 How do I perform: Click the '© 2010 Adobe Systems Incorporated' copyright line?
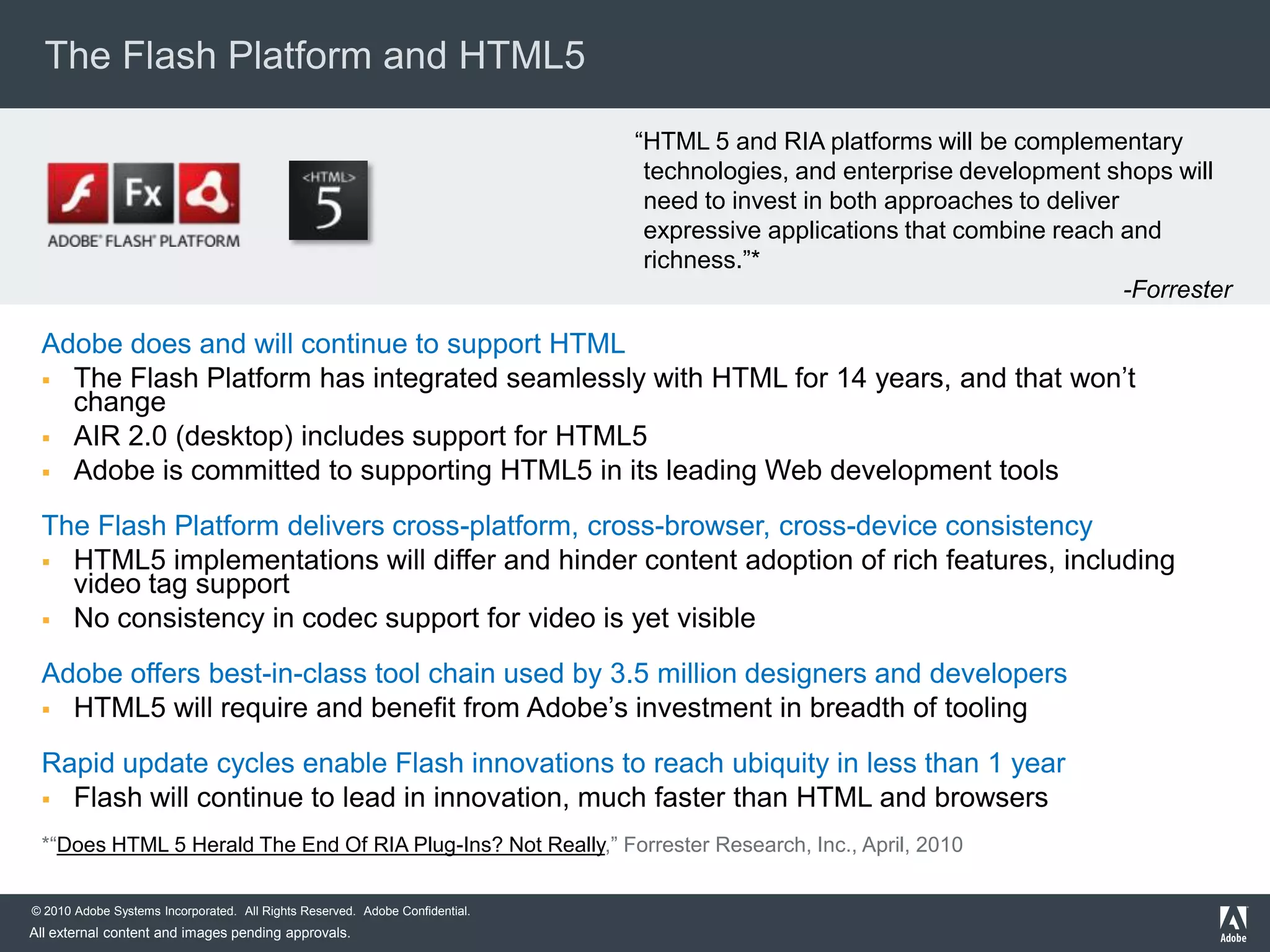[251, 911]
